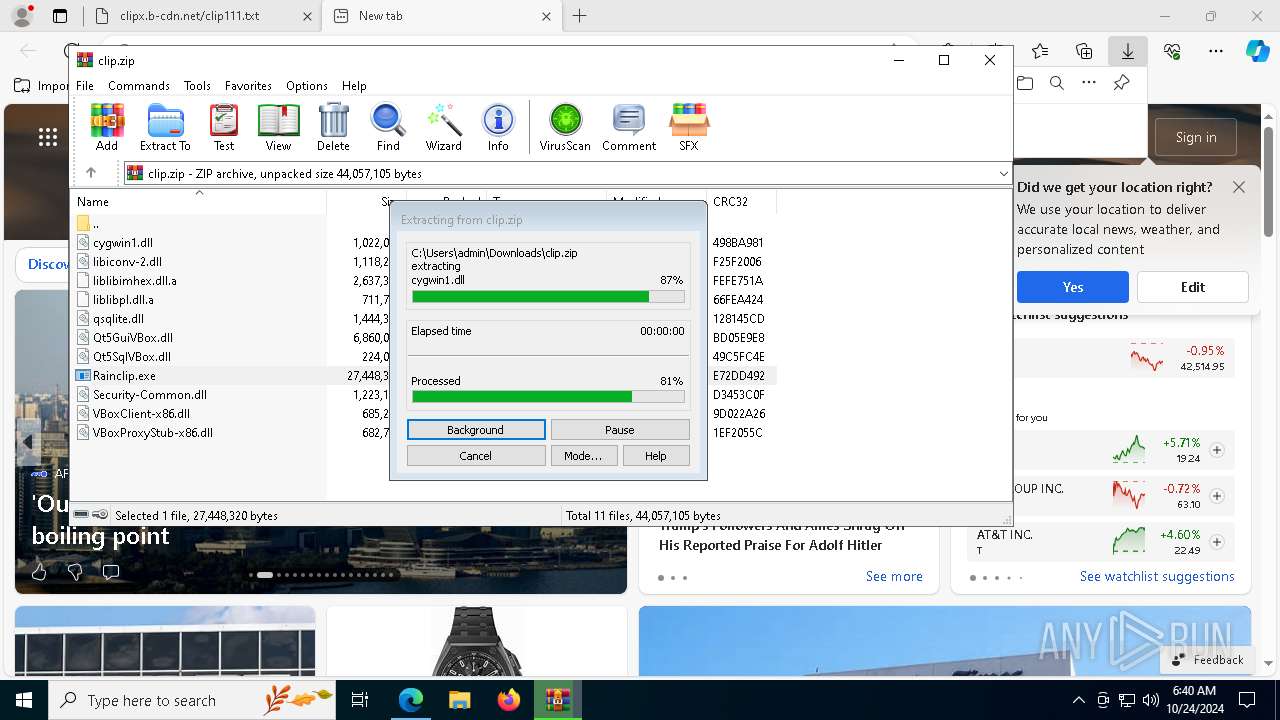
Task: Add the +5.71% stock to watchlist
Action: (x=1217, y=450)
